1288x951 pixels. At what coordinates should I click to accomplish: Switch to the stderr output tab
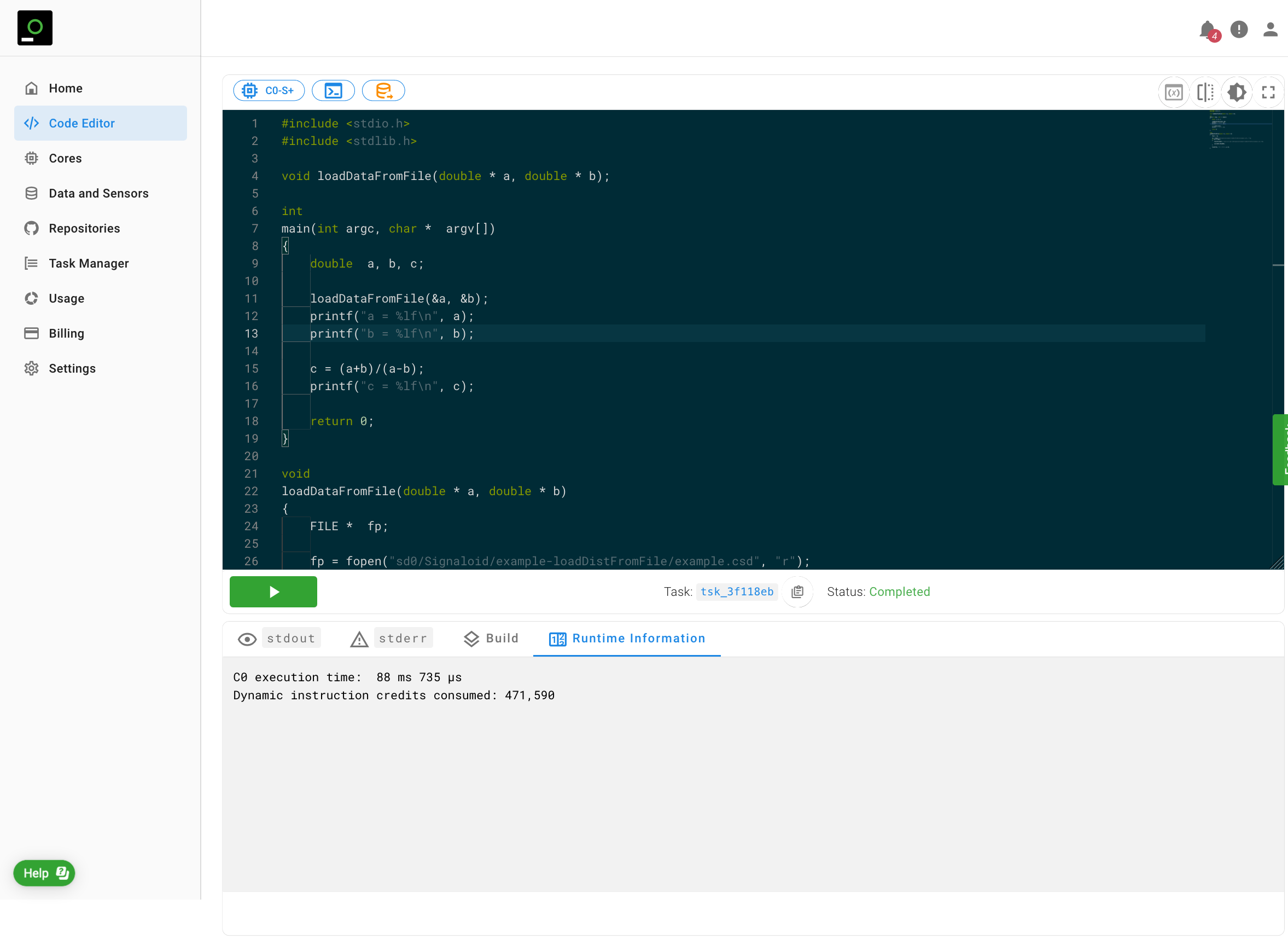tap(403, 639)
